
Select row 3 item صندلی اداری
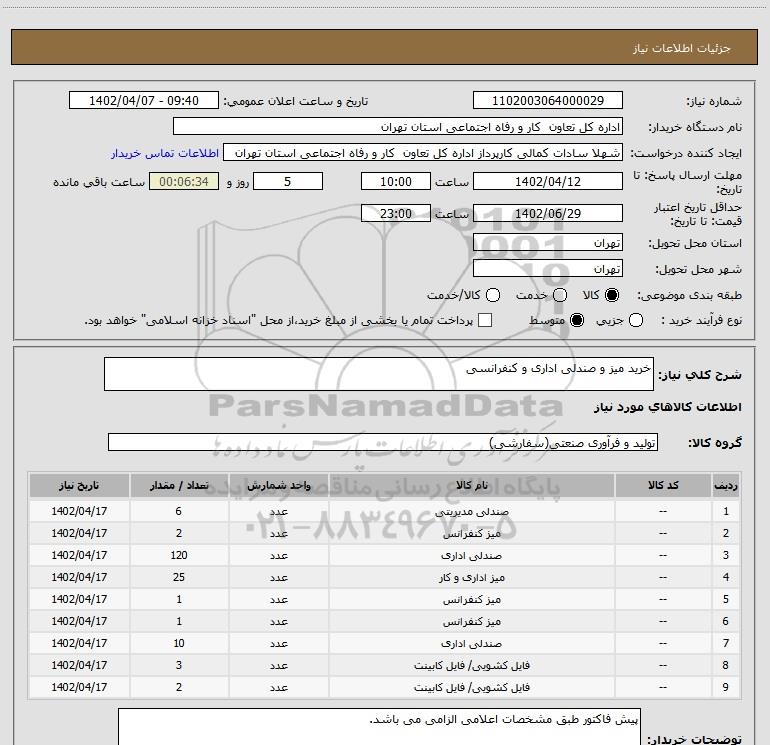coord(471,556)
